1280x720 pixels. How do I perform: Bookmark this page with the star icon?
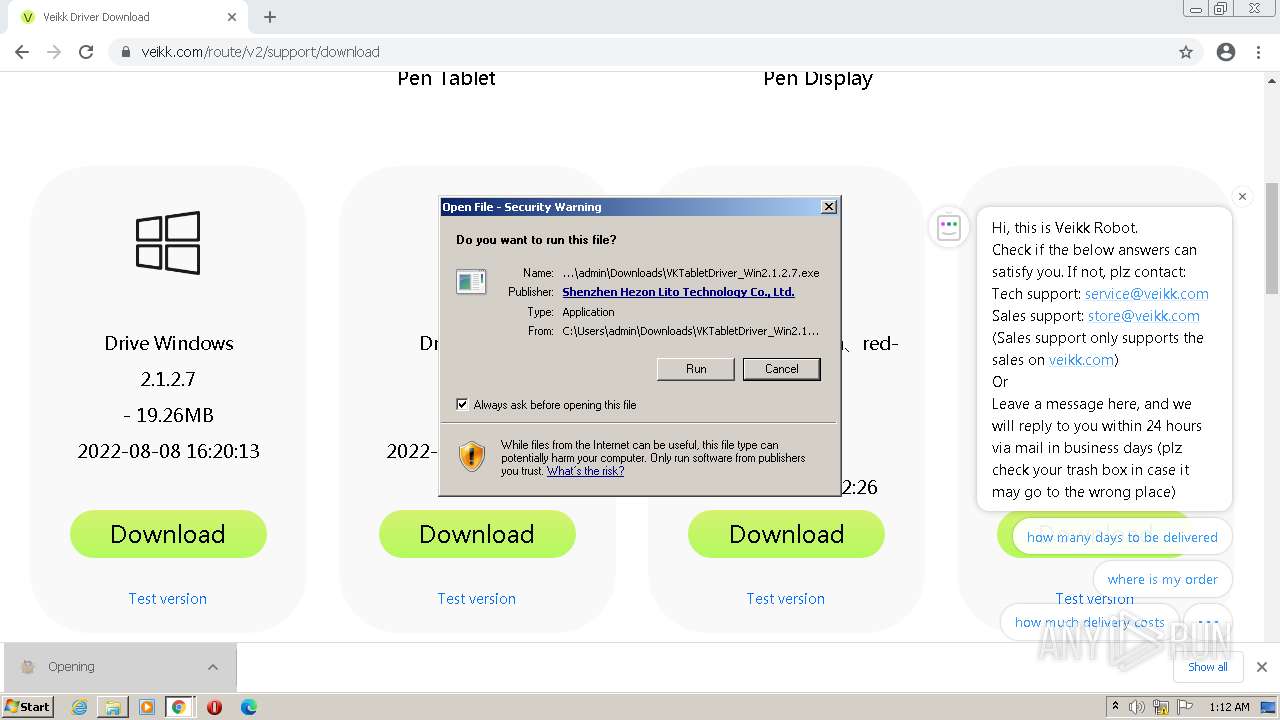(1186, 52)
